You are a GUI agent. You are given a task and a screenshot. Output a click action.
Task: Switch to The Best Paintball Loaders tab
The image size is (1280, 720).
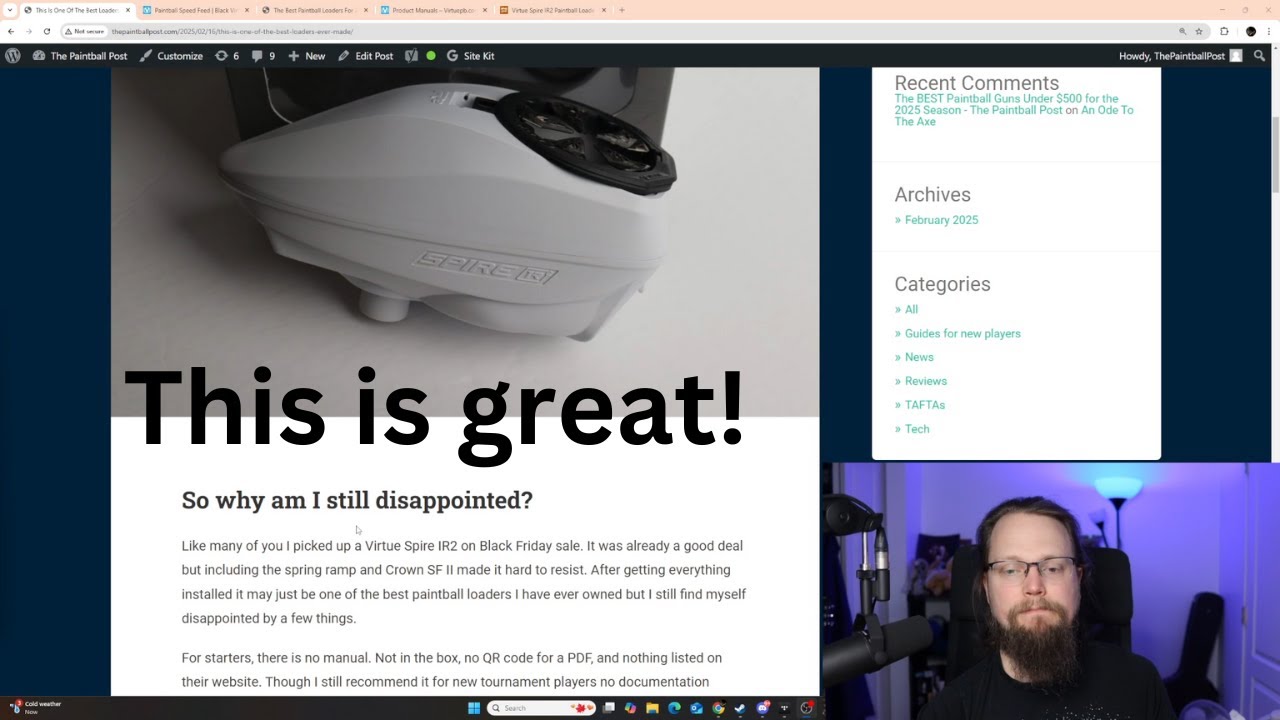point(314,10)
